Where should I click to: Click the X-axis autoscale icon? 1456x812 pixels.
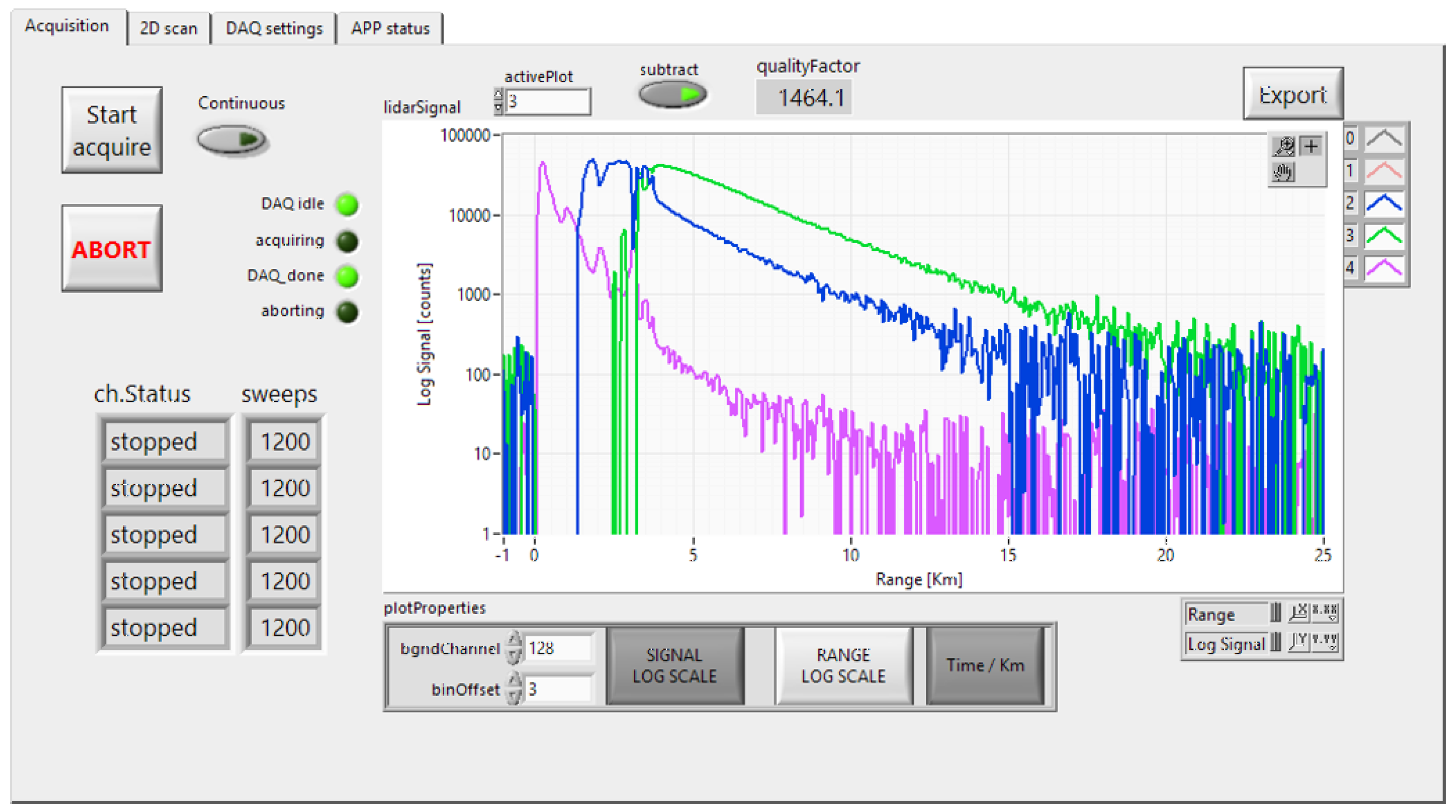[x=1298, y=613]
